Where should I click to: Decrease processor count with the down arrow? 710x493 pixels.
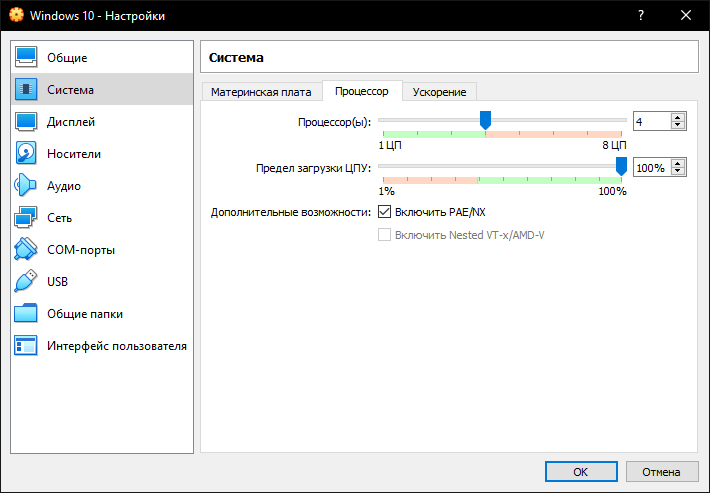click(x=677, y=125)
